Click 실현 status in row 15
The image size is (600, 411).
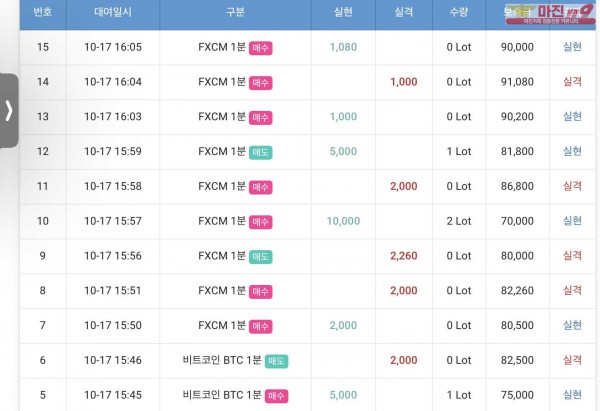pos(572,47)
